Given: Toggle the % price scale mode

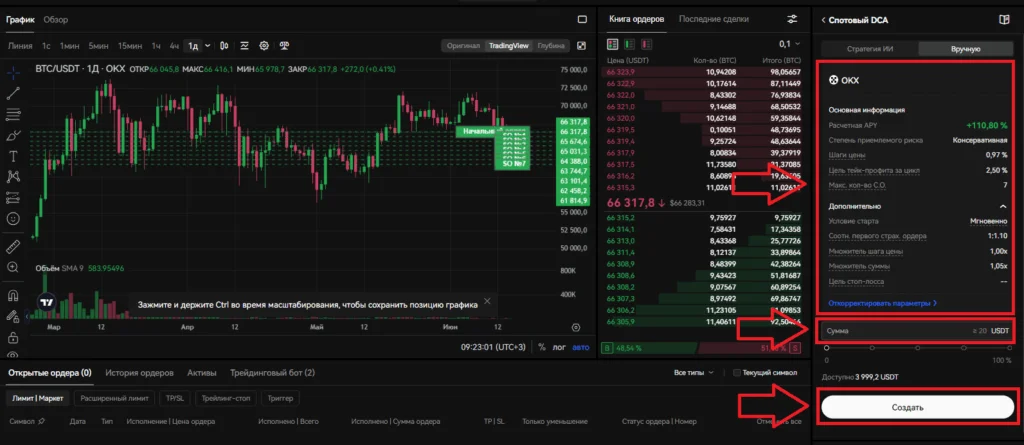Looking at the screenshot, I should pyautogui.click(x=541, y=348).
